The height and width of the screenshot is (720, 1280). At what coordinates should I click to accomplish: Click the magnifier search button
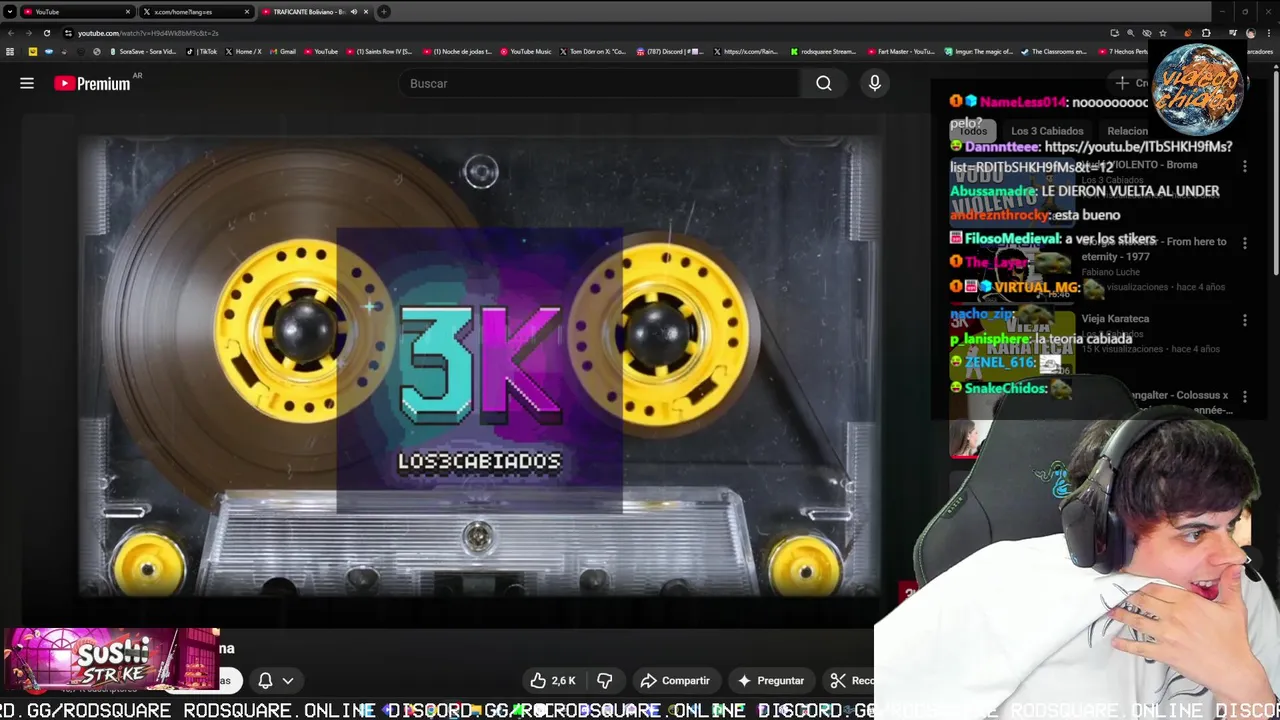(x=824, y=83)
